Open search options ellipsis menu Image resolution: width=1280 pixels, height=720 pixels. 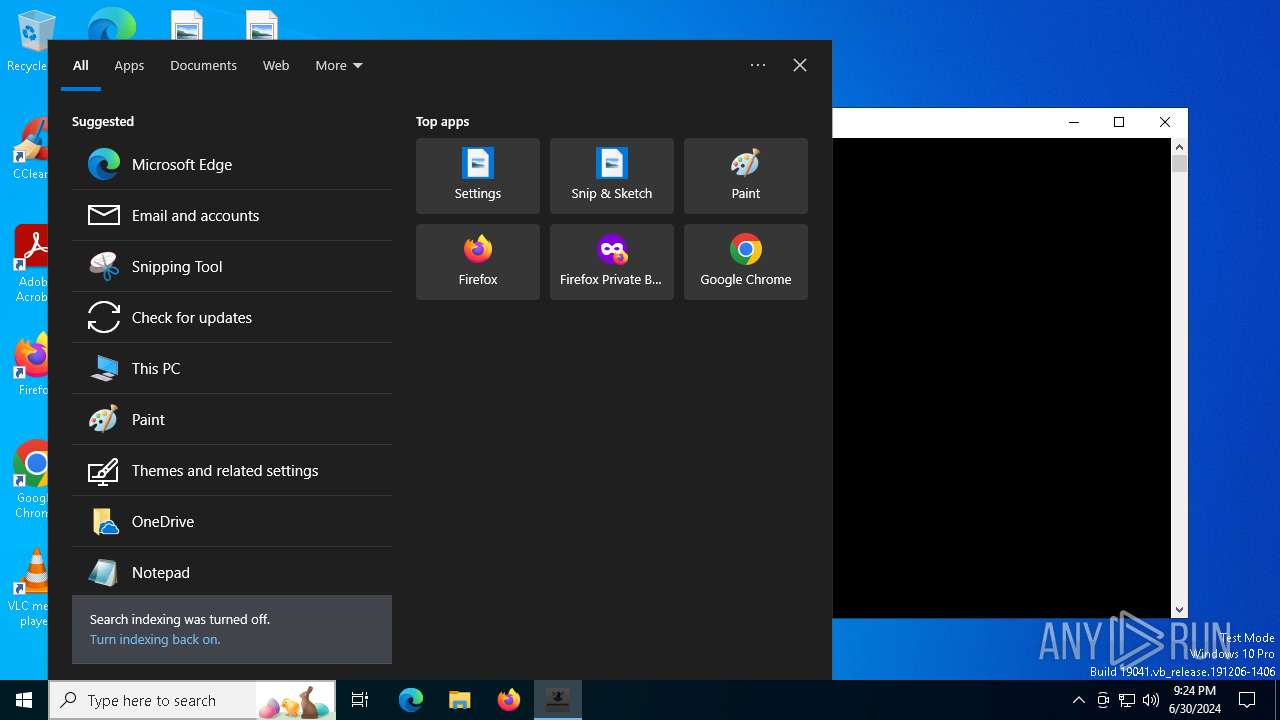click(758, 65)
